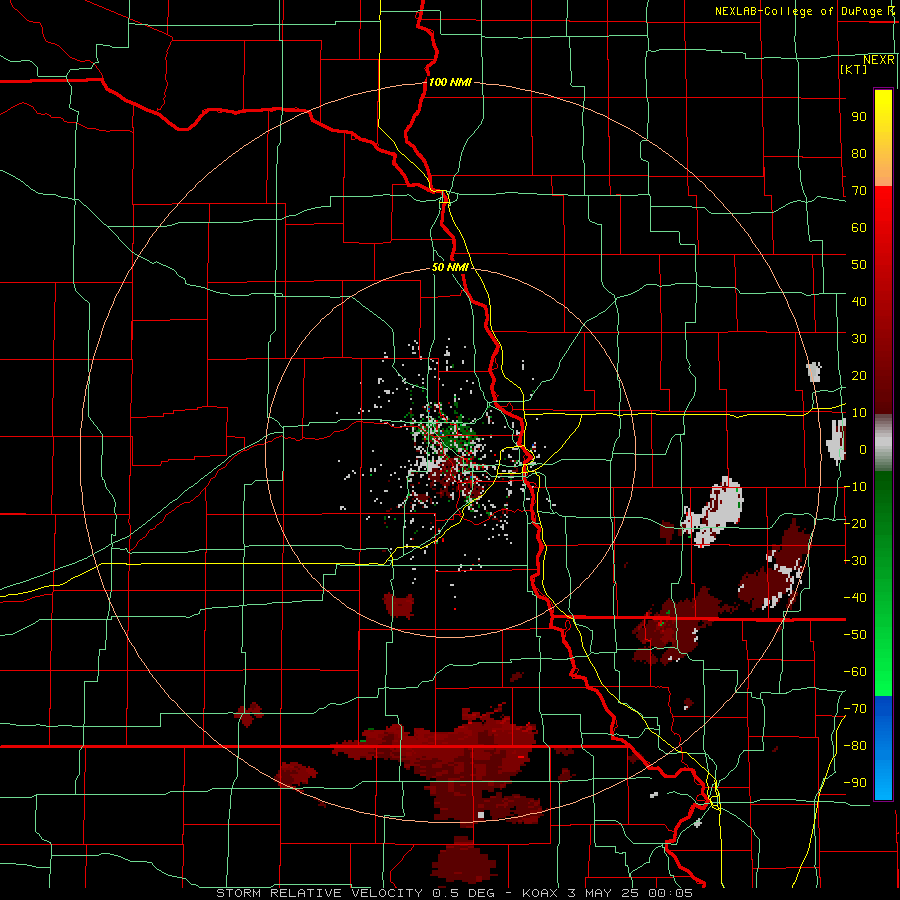
Task: Click the -20 value on the velocity scale
Action: tap(855, 523)
